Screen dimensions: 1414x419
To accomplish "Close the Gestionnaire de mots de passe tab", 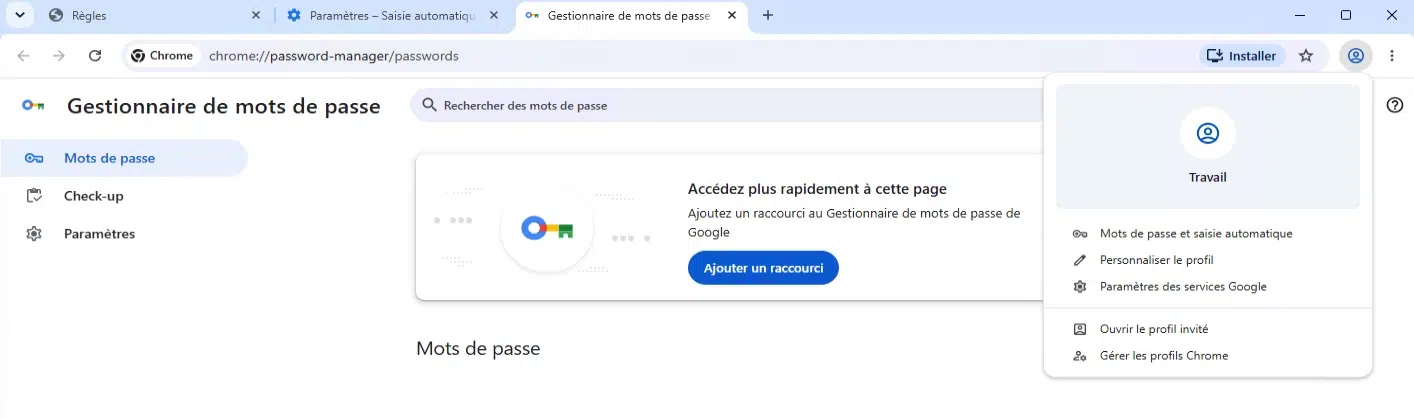I will click(x=733, y=15).
